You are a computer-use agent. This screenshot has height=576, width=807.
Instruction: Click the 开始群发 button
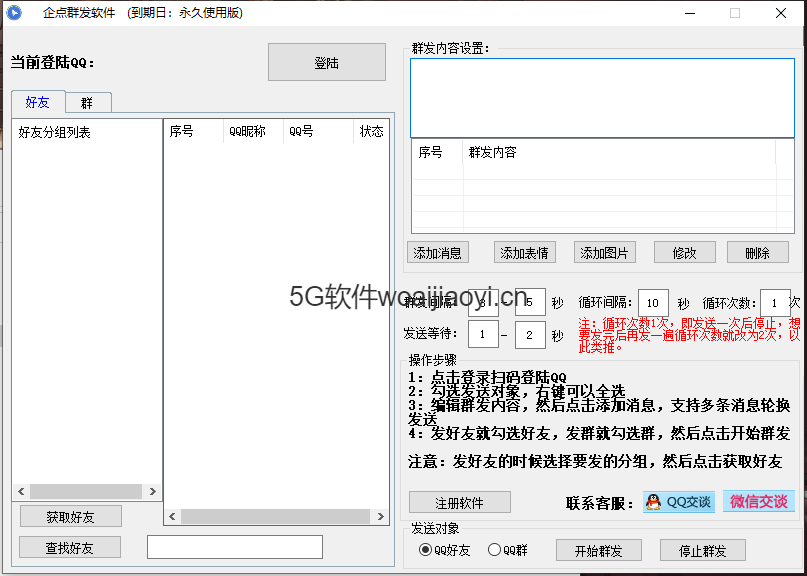click(x=599, y=550)
